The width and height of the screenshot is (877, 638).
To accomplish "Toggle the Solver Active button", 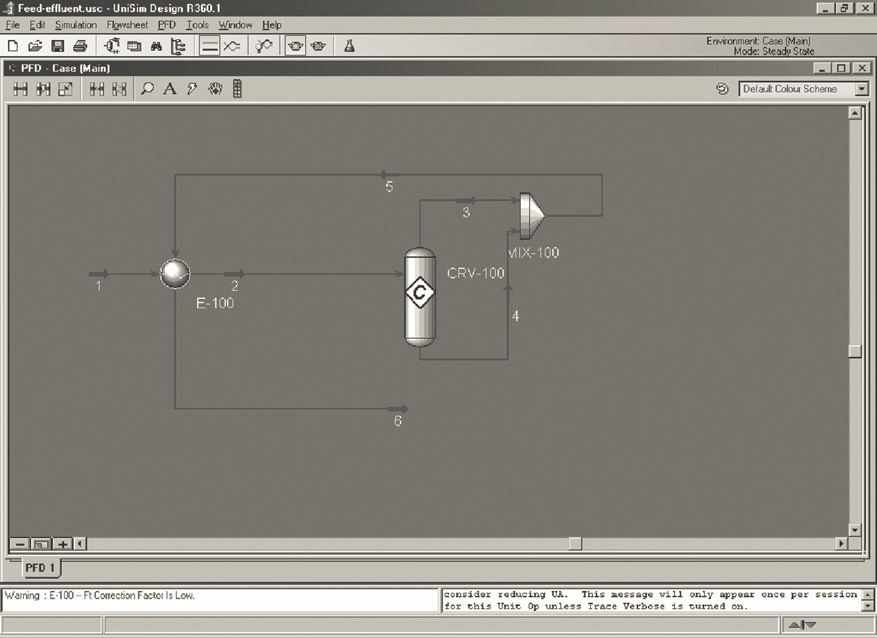I will [296, 46].
